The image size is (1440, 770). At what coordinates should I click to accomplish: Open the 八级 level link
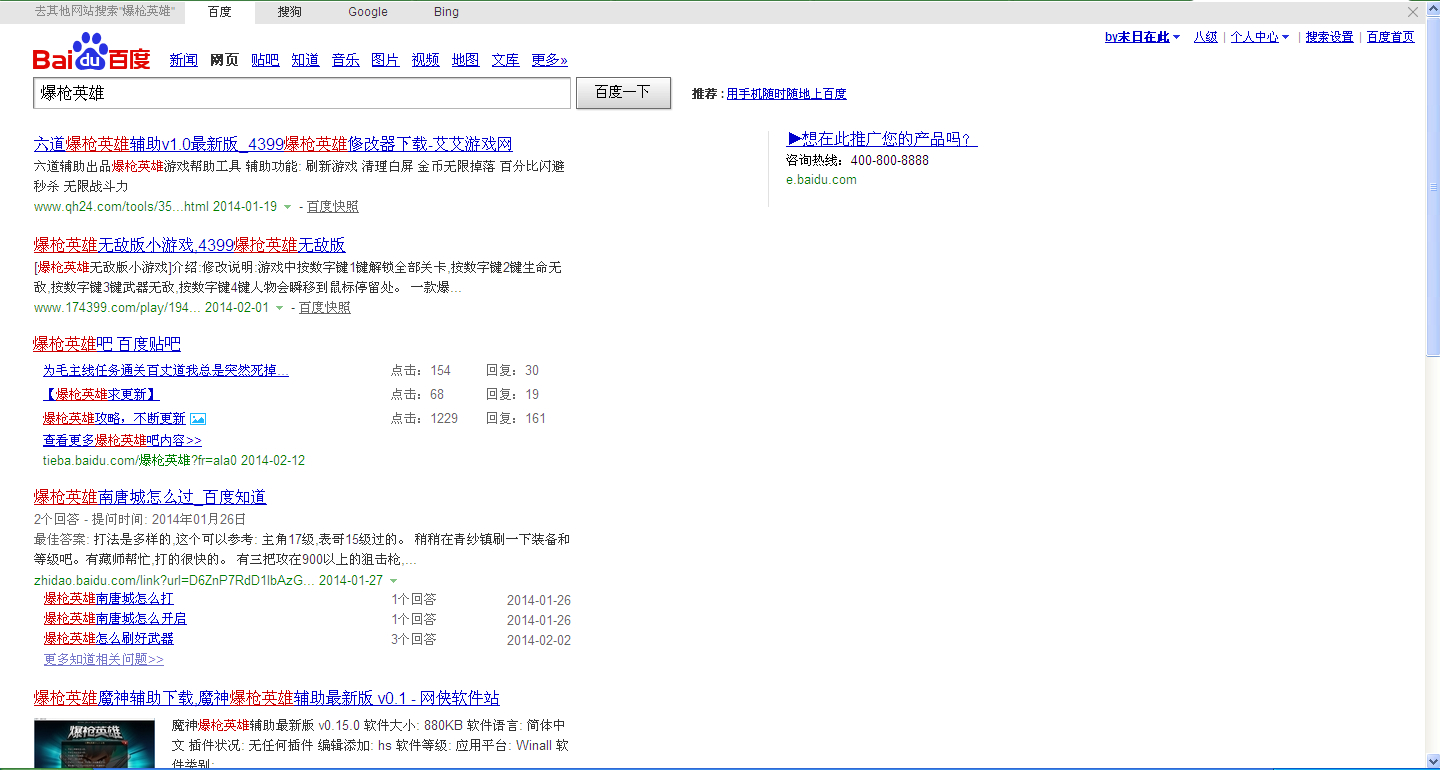(1206, 37)
